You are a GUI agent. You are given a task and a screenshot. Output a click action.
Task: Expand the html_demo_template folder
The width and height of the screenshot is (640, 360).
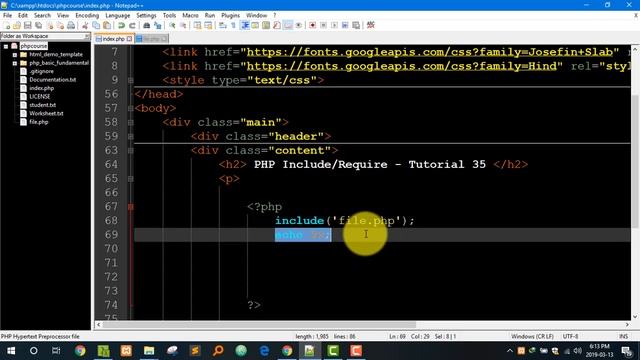pos(15,55)
